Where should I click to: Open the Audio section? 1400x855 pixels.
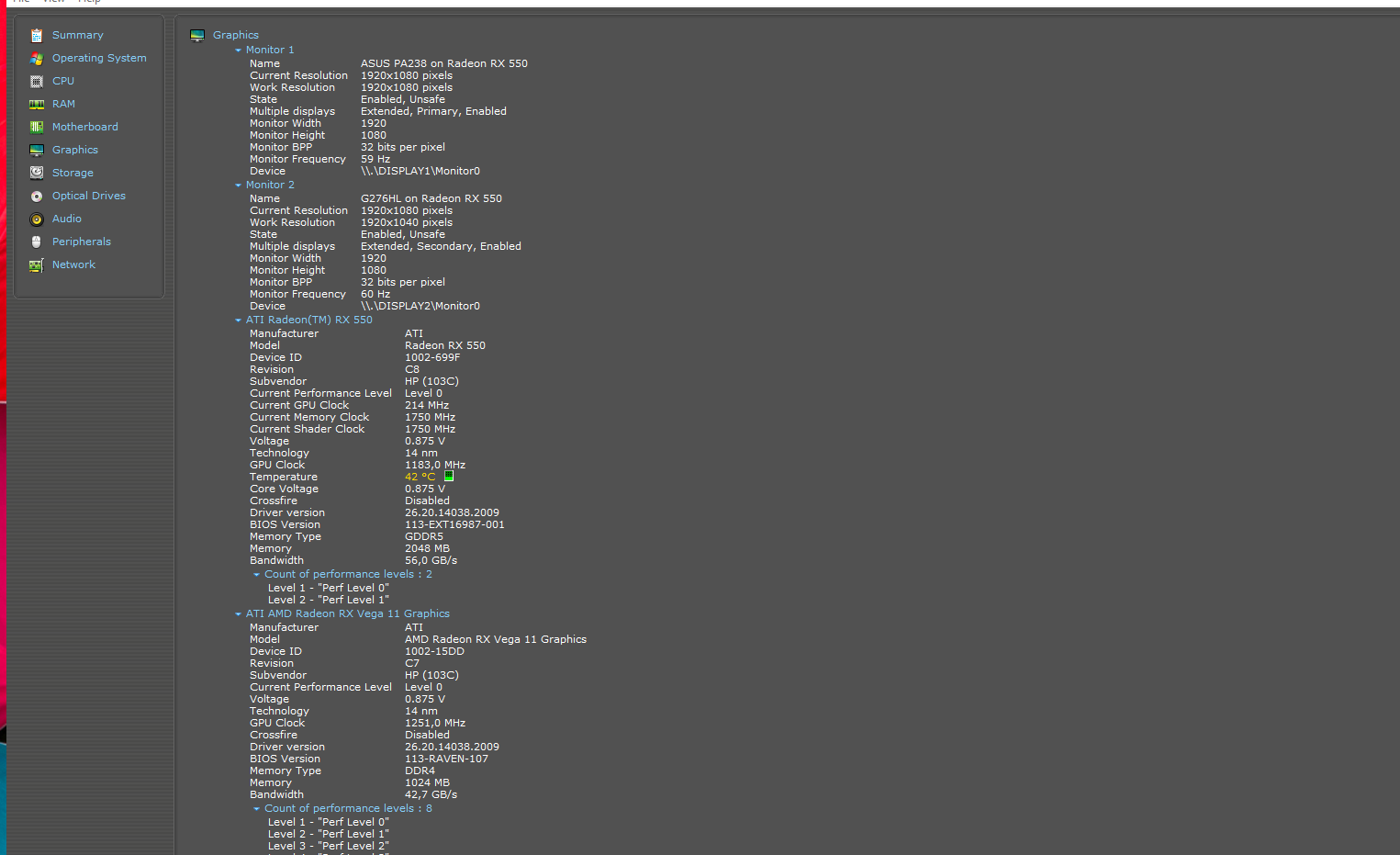tap(67, 219)
